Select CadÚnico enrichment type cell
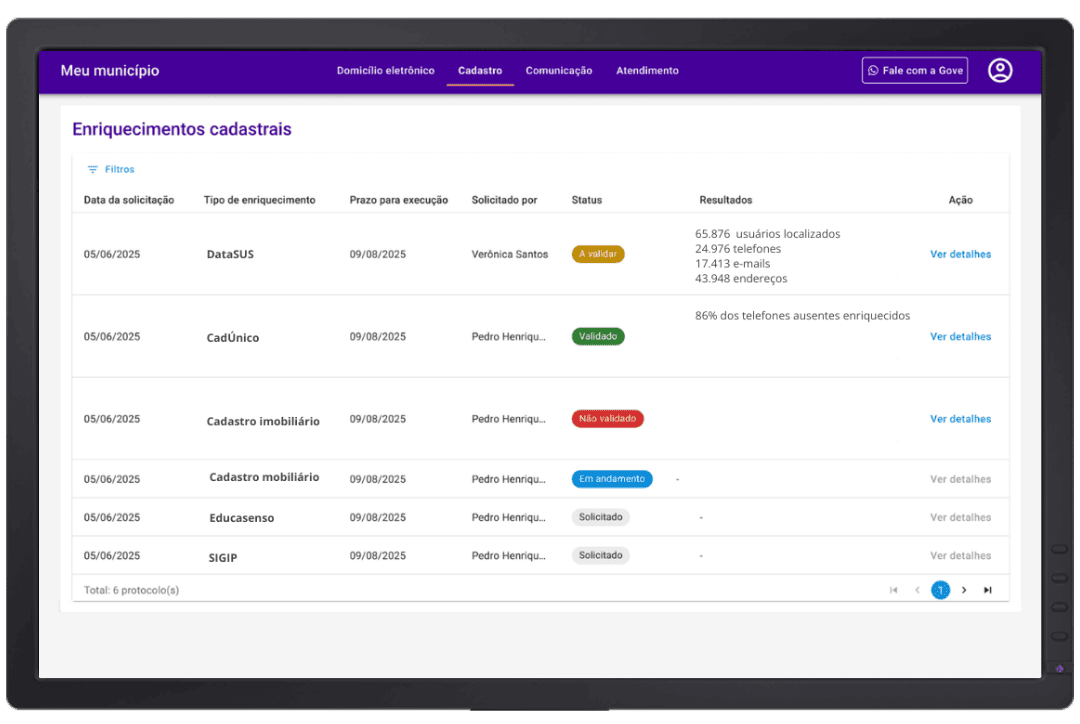This screenshot has height=724, width=1080. coord(233,338)
